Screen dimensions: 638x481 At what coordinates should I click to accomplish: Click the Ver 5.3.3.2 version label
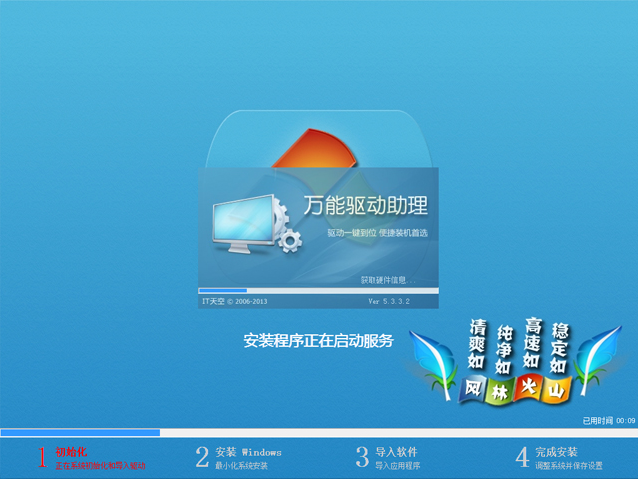point(389,301)
